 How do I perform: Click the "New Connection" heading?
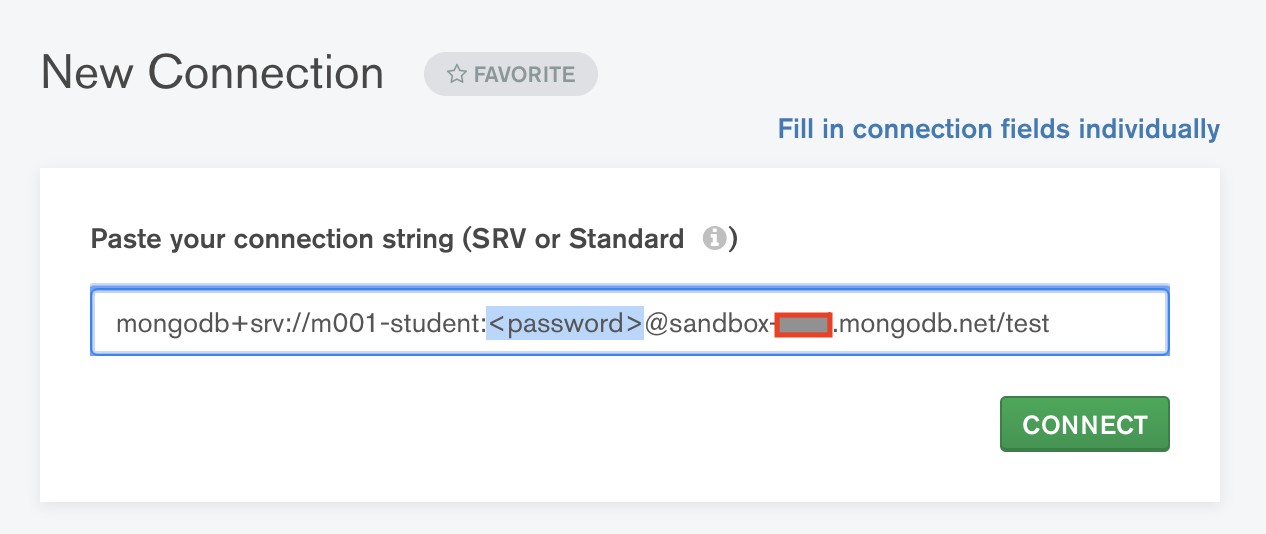coord(212,73)
